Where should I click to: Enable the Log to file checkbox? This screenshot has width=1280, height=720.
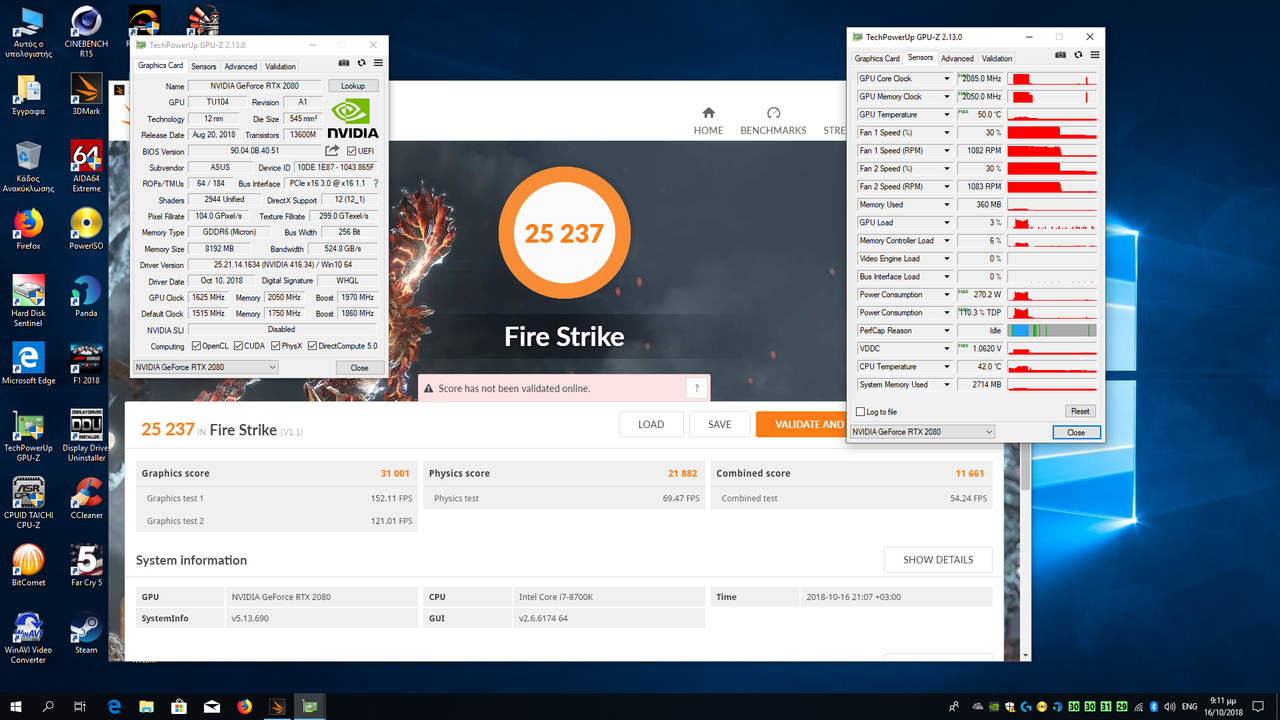[861, 412]
